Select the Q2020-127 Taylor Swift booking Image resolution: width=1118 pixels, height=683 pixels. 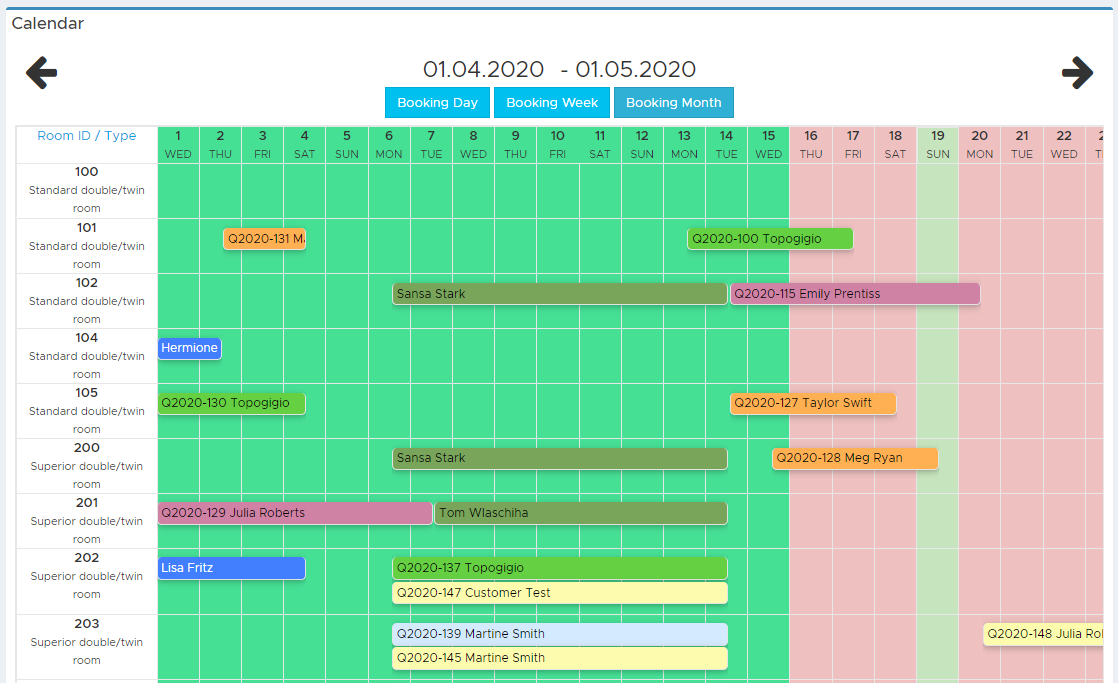coord(813,403)
